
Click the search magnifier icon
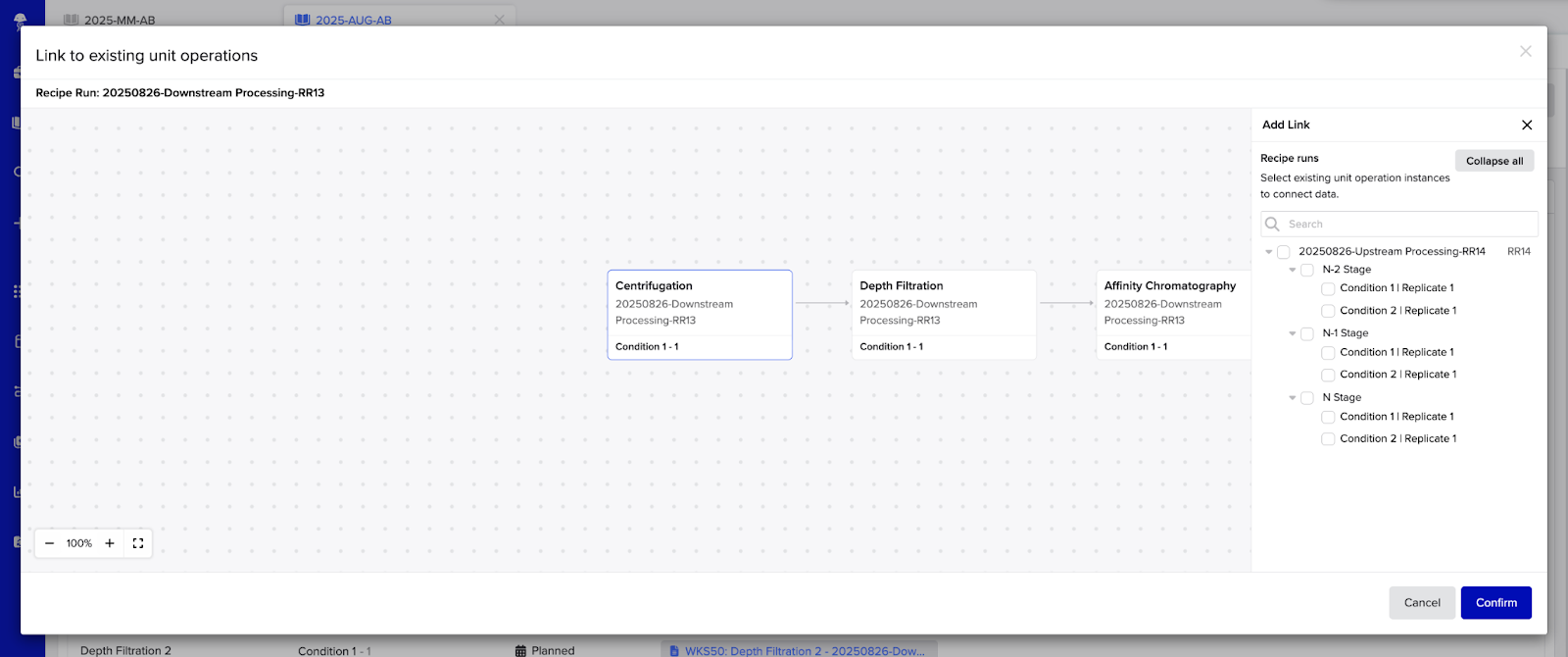point(1273,225)
